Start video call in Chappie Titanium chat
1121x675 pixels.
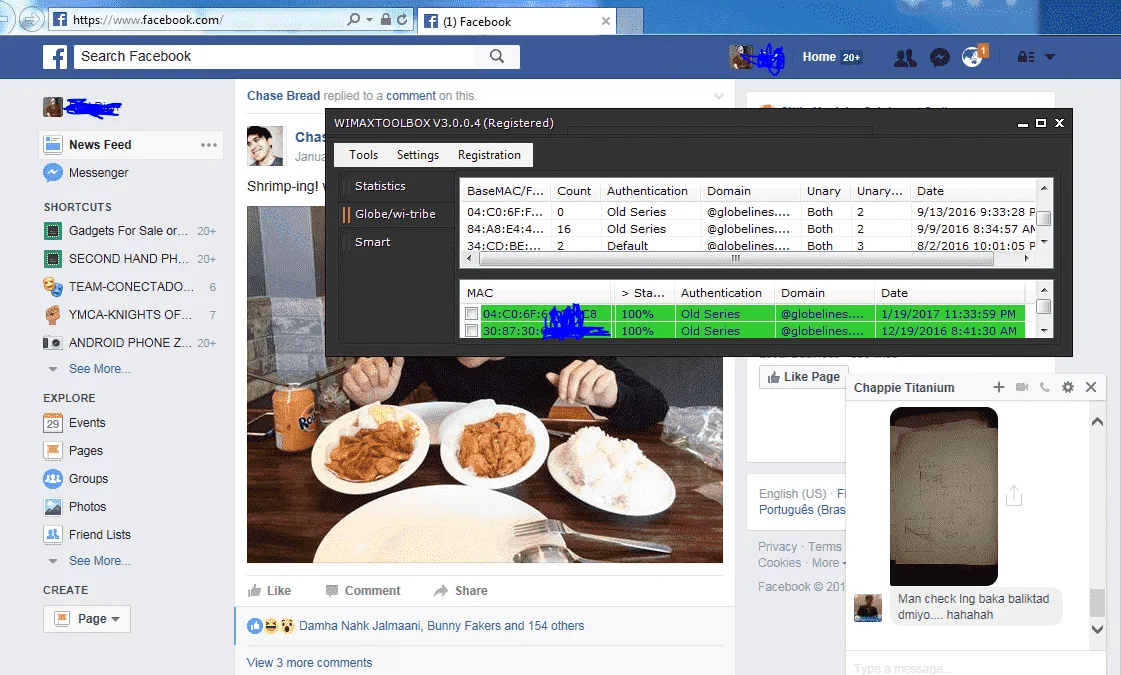point(1022,387)
